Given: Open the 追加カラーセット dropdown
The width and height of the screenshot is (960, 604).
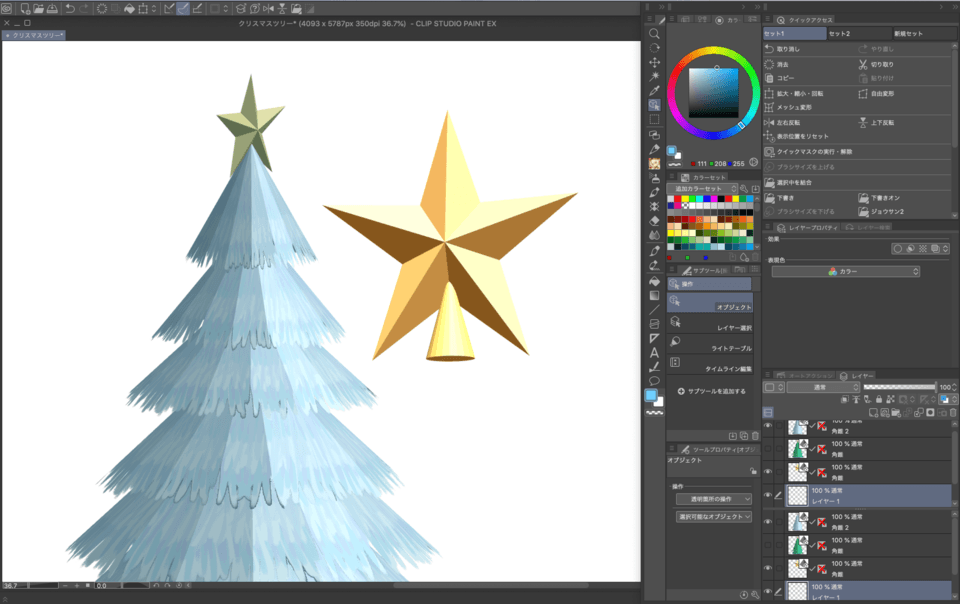Looking at the screenshot, I should coord(702,188).
